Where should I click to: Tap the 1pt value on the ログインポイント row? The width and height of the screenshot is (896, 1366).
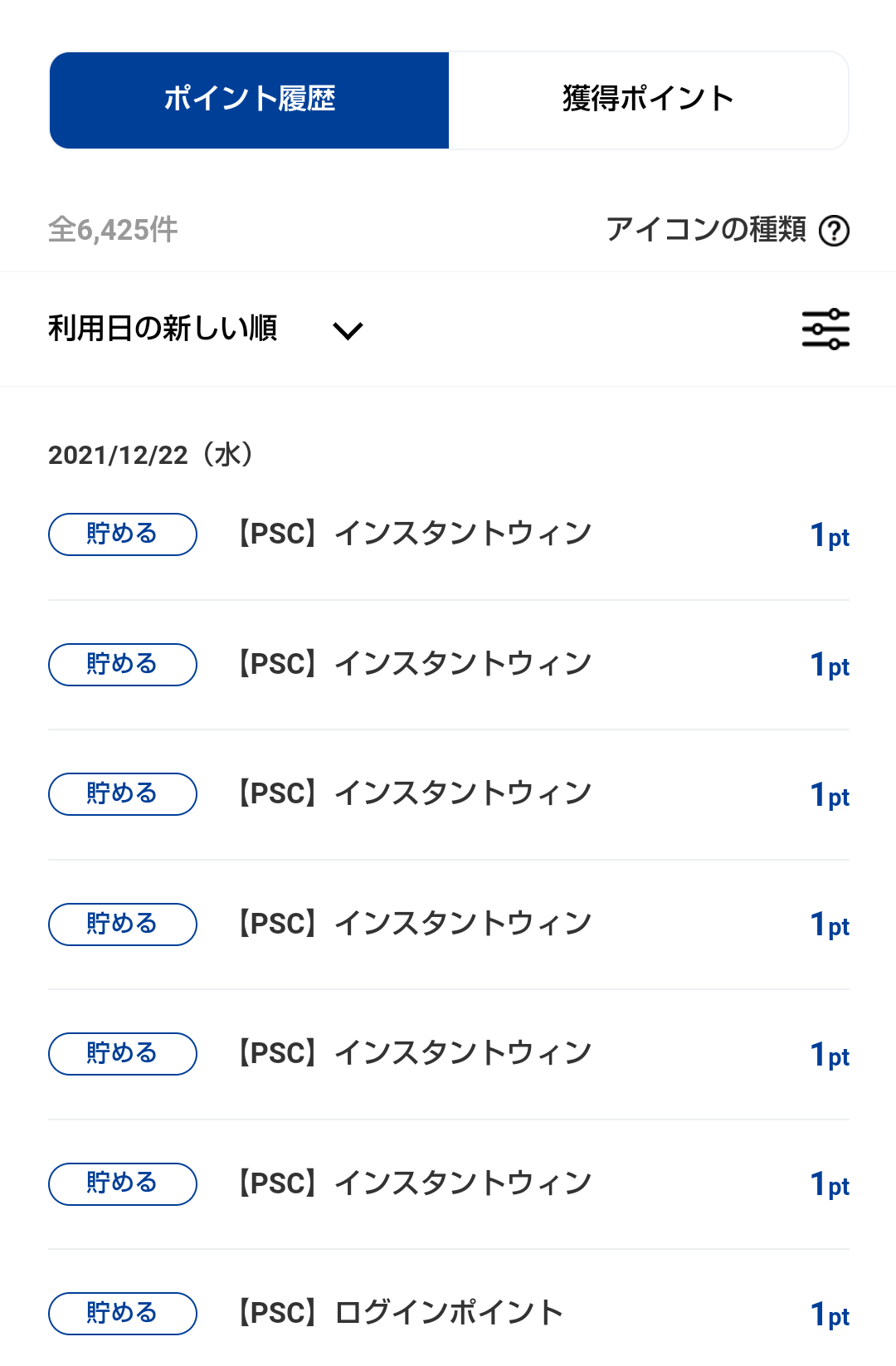830,1315
